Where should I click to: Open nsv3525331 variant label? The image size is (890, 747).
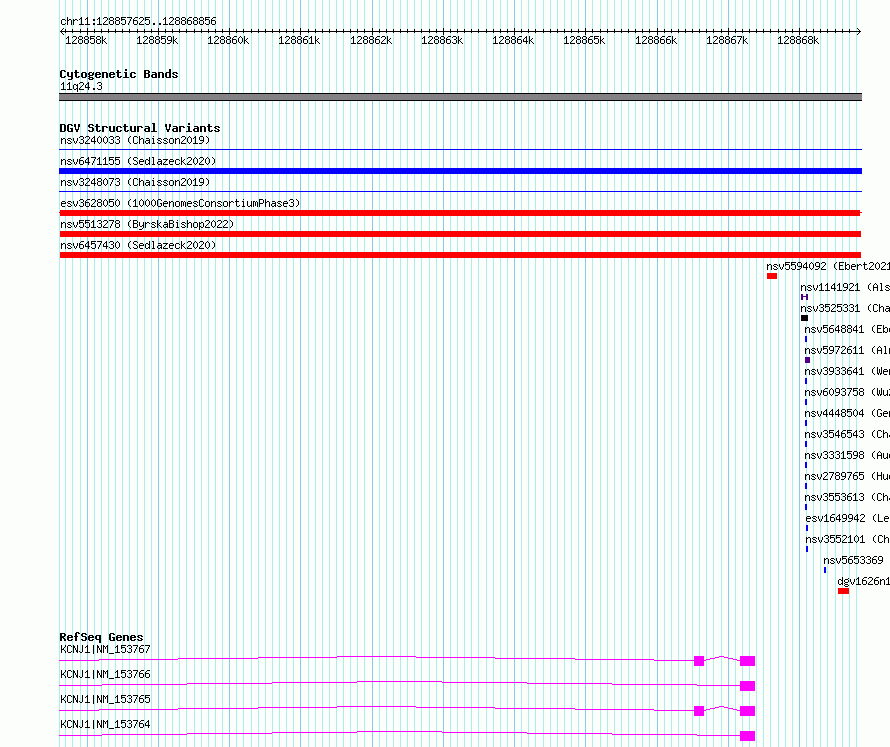pos(845,308)
